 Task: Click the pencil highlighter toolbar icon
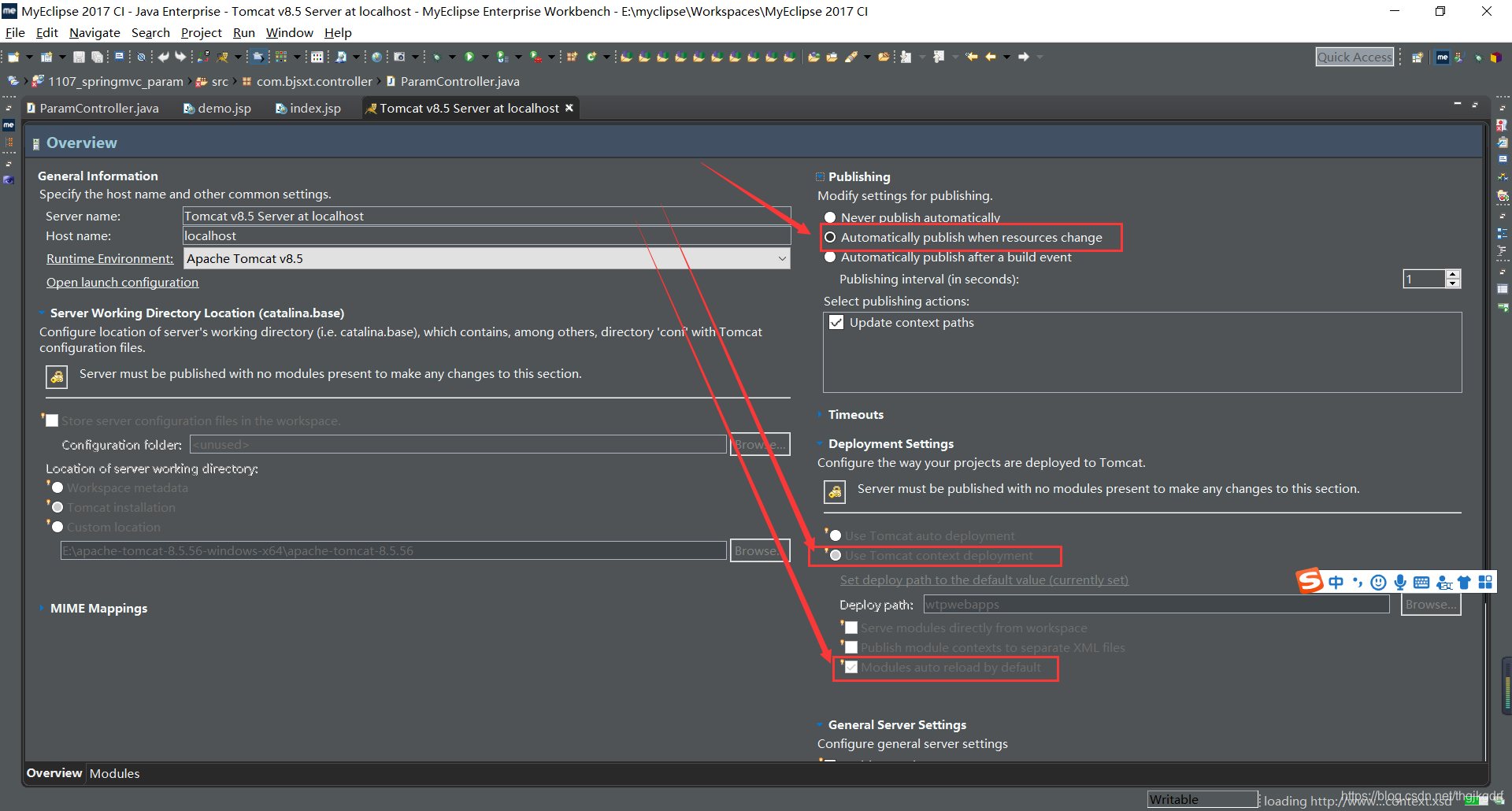click(850, 57)
